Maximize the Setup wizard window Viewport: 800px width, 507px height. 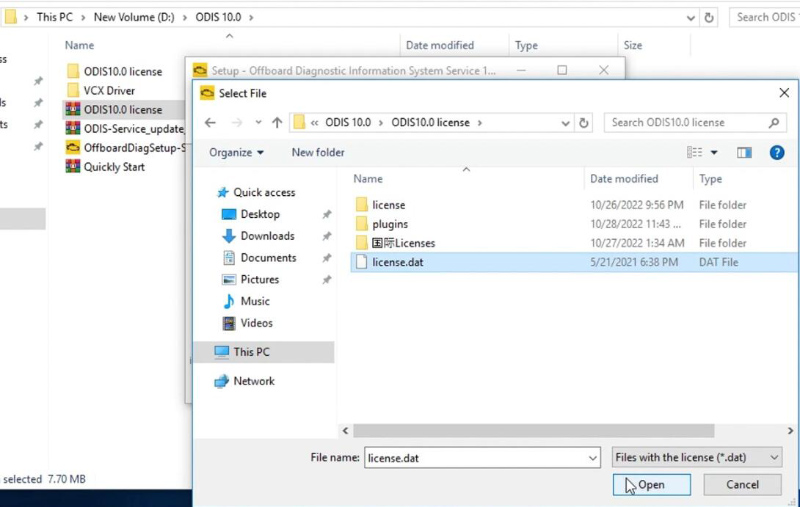click(562, 70)
